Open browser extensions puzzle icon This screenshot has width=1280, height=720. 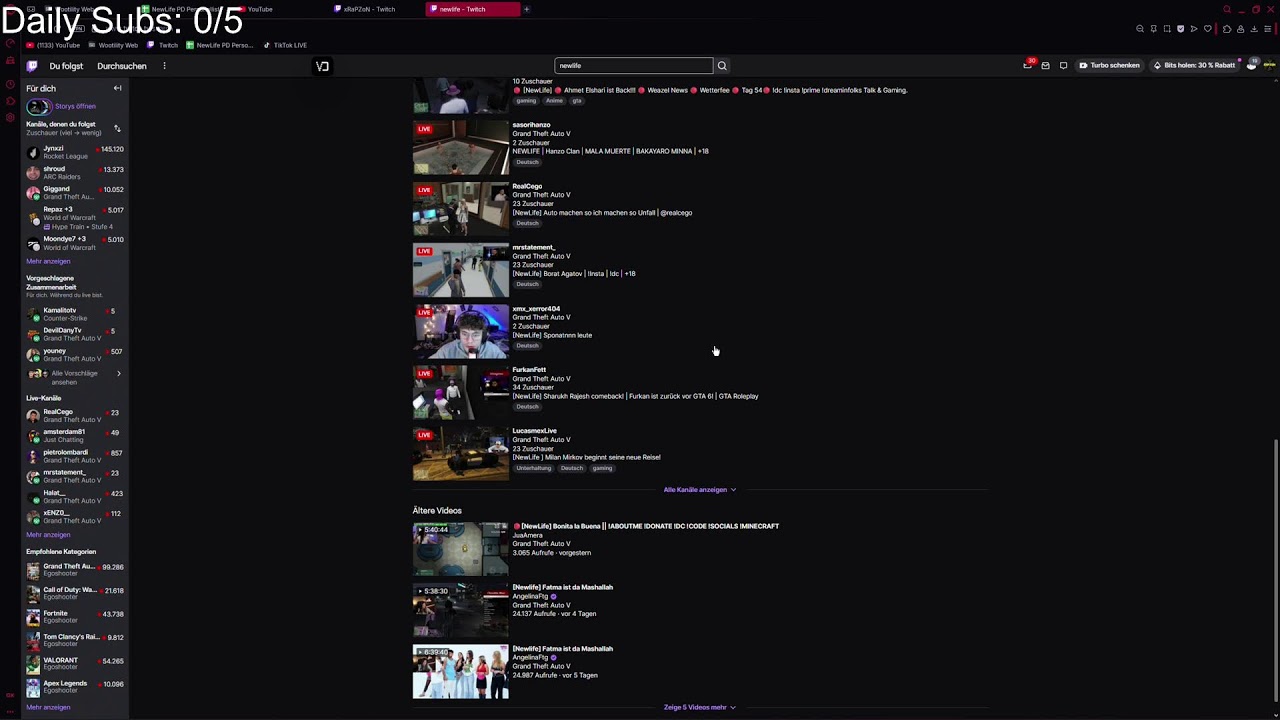(1227, 29)
